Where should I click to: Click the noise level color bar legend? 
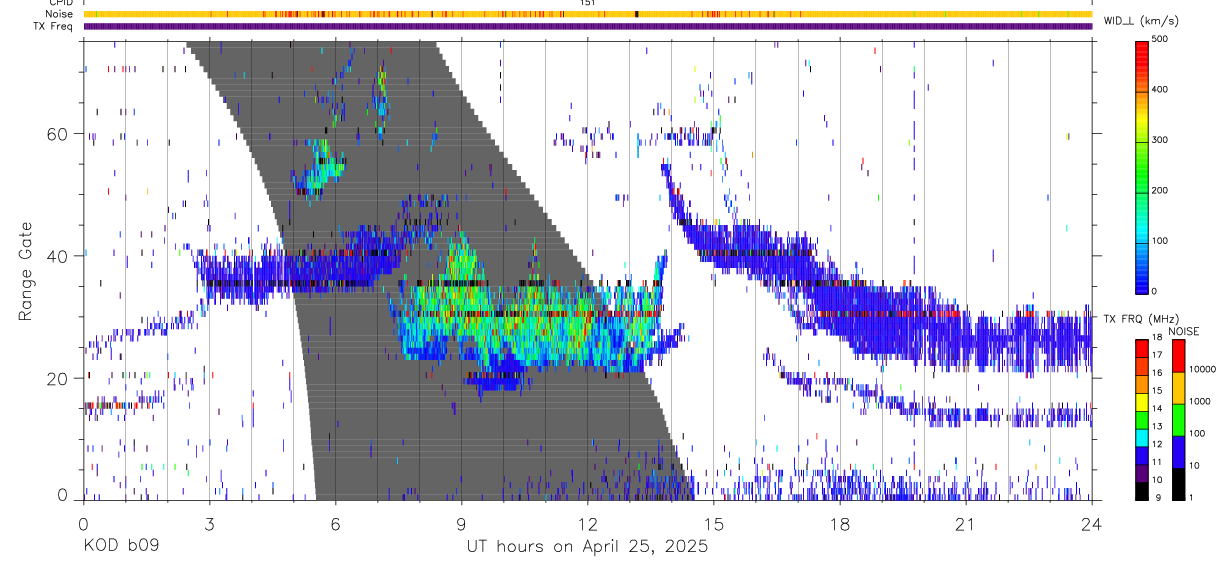tap(1178, 420)
